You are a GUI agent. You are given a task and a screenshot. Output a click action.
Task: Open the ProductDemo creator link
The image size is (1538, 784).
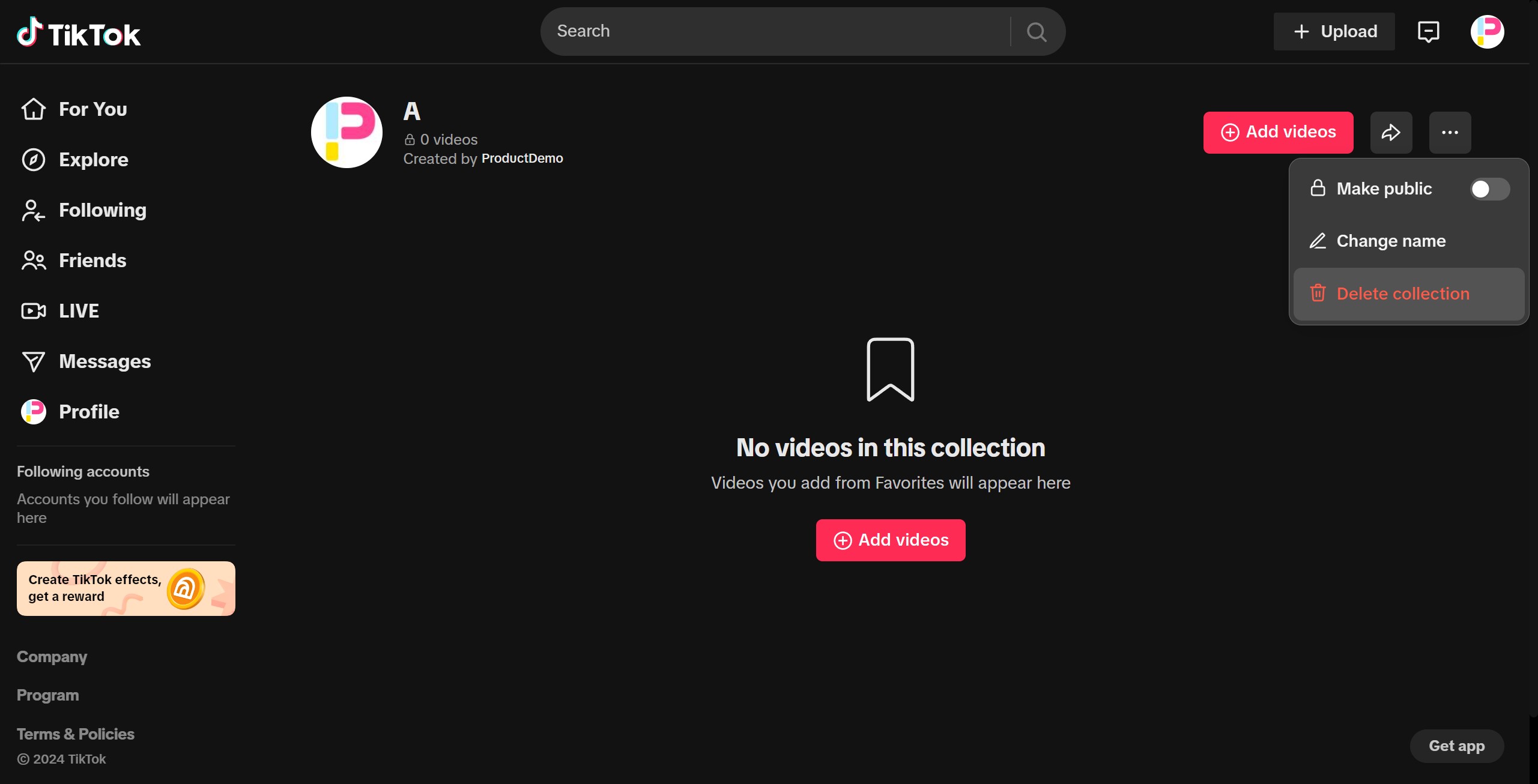click(522, 158)
